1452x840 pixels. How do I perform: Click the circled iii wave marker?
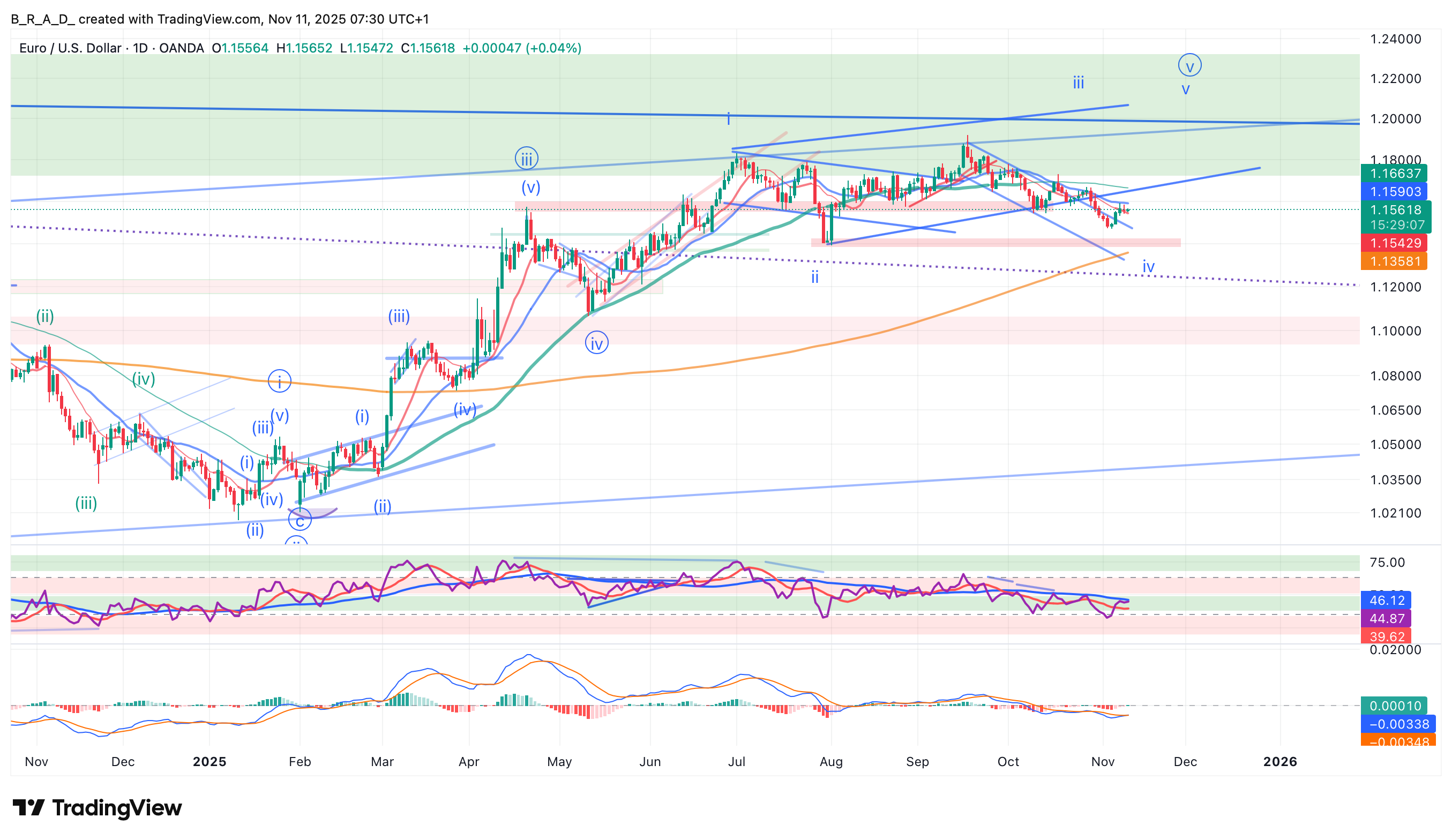coord(526,159)
